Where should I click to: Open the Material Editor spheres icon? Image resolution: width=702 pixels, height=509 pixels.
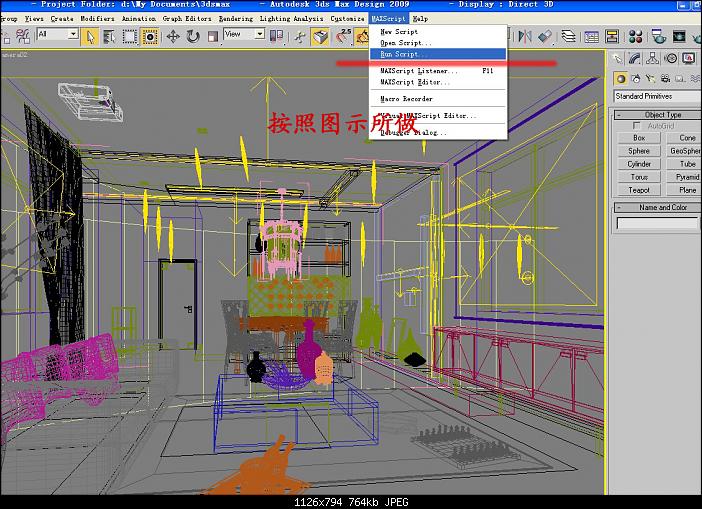(x=635, y=36)
